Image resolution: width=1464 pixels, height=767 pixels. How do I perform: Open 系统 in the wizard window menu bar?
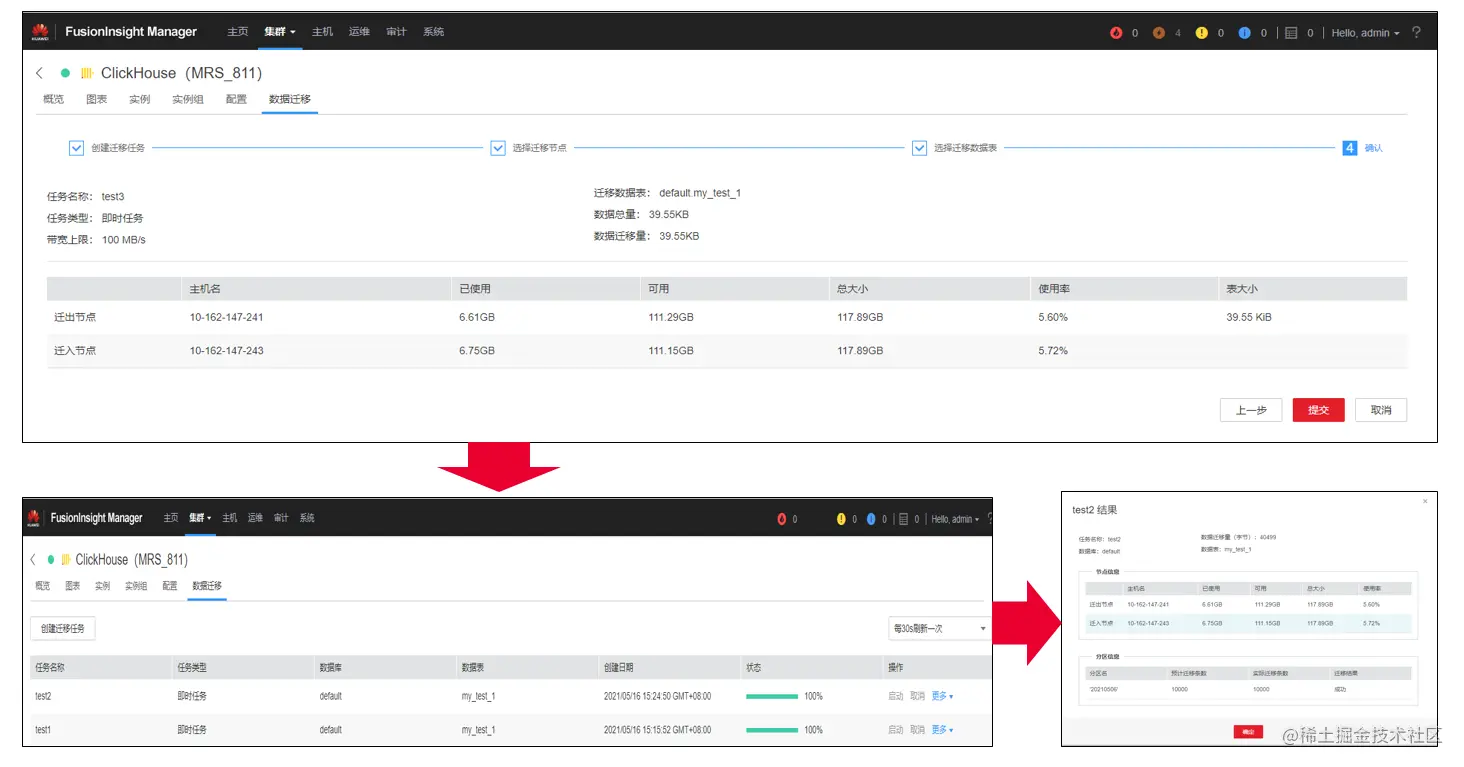coord(433,32)
